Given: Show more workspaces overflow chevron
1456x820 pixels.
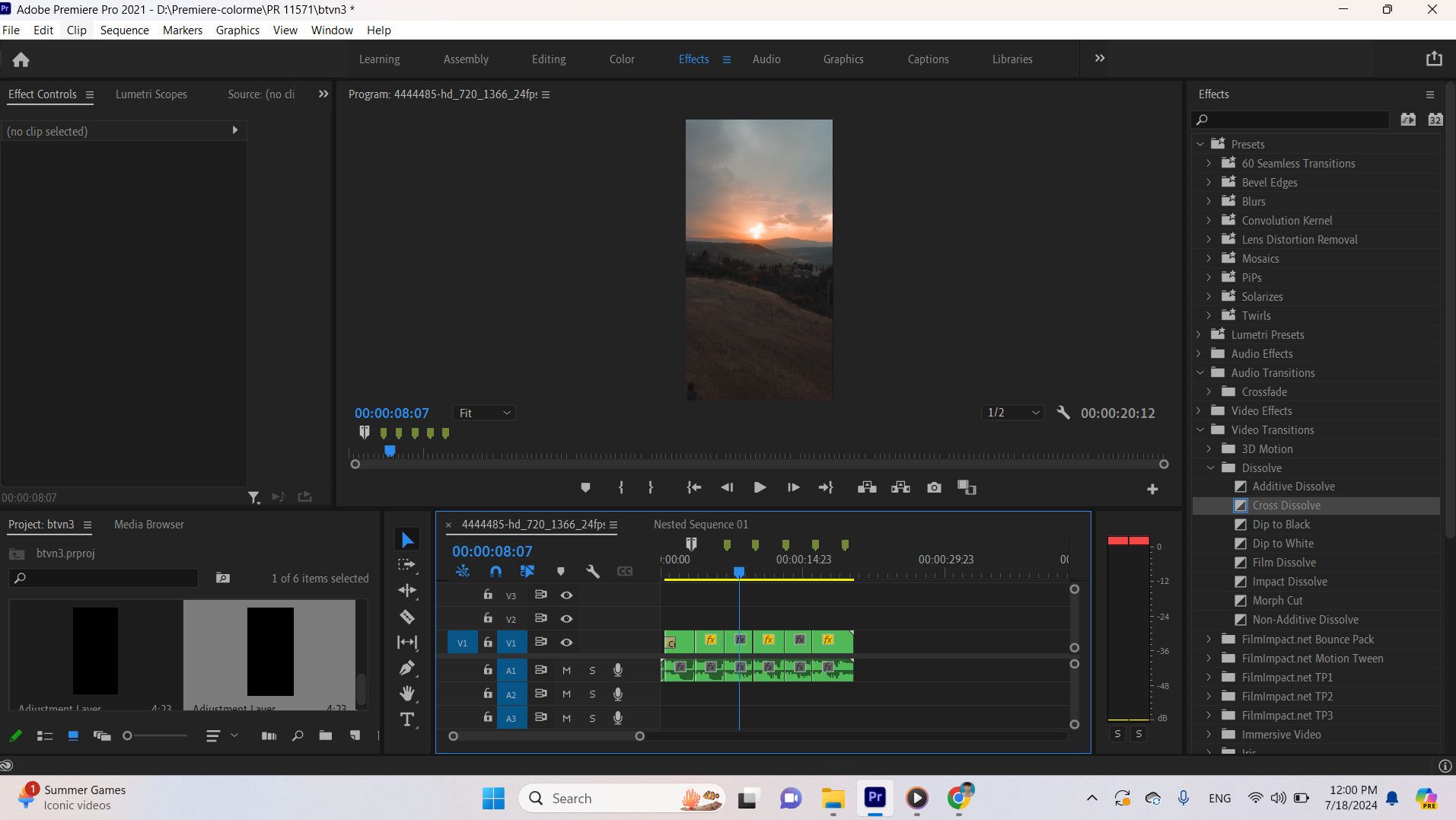Looking at the screenshot, I should click(x=1100, y=59).
